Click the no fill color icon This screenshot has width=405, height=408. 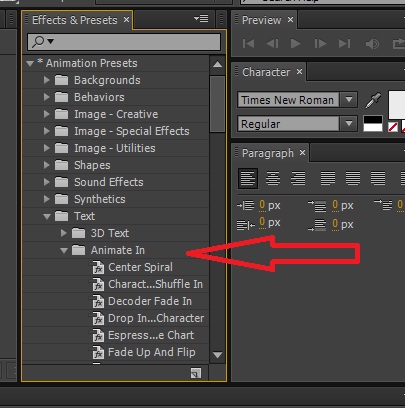(x=393, y=127)
